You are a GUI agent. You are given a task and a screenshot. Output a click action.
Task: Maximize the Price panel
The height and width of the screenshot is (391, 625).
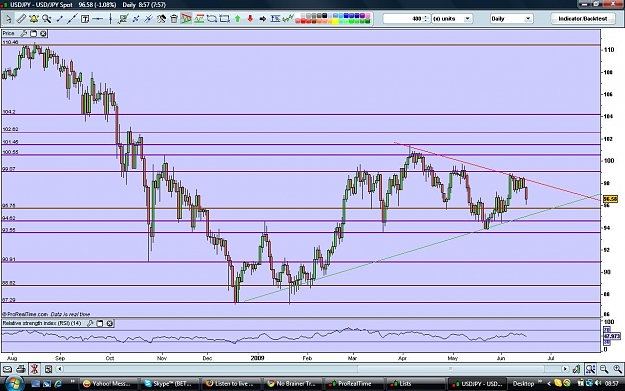34,33
